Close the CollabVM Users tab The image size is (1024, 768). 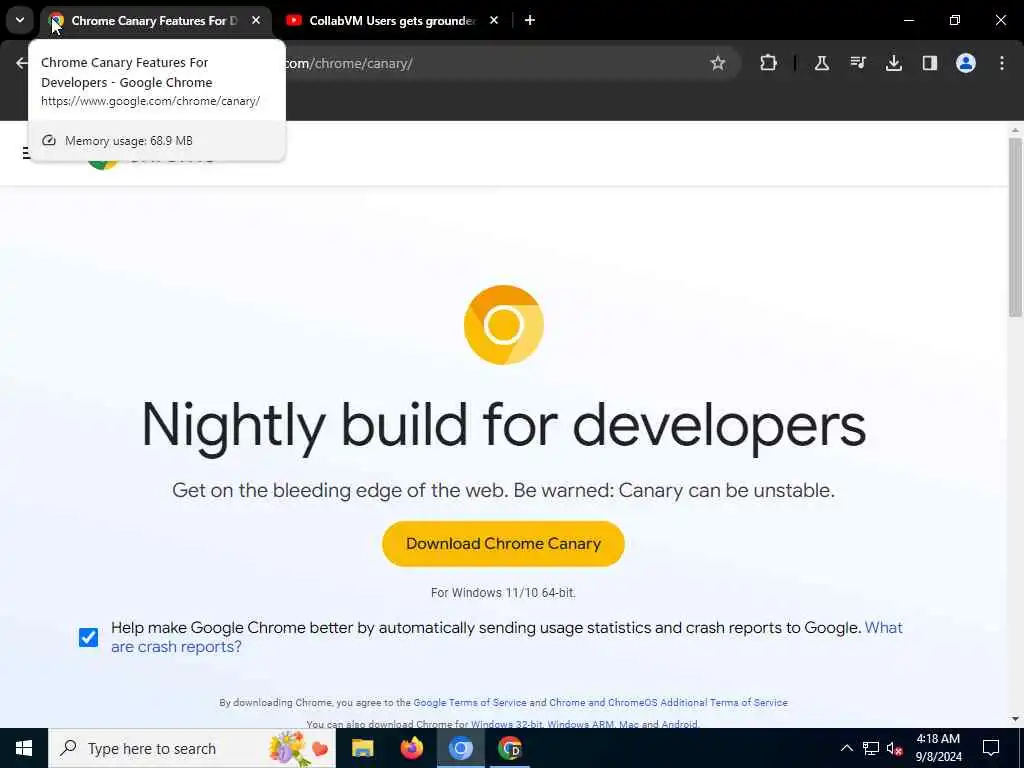click(494, 21)
